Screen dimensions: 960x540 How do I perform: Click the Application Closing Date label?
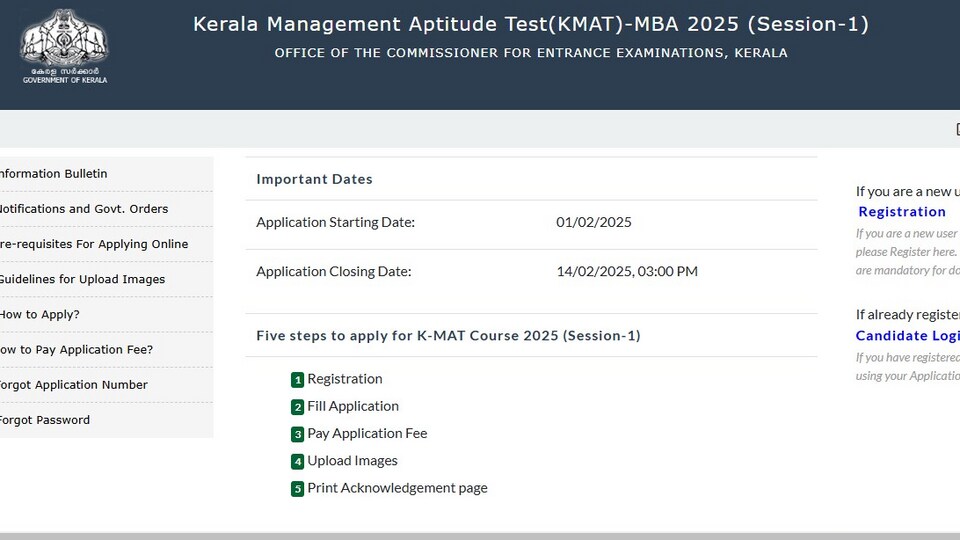(334, 271)
